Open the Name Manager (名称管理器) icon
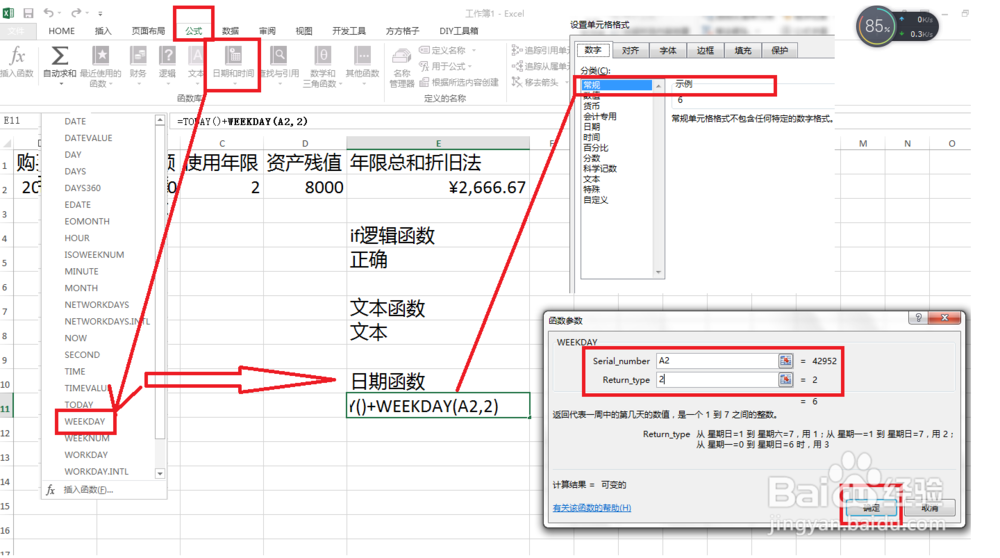This screenshot has height=558, width=1000. [x=402, y=57]
